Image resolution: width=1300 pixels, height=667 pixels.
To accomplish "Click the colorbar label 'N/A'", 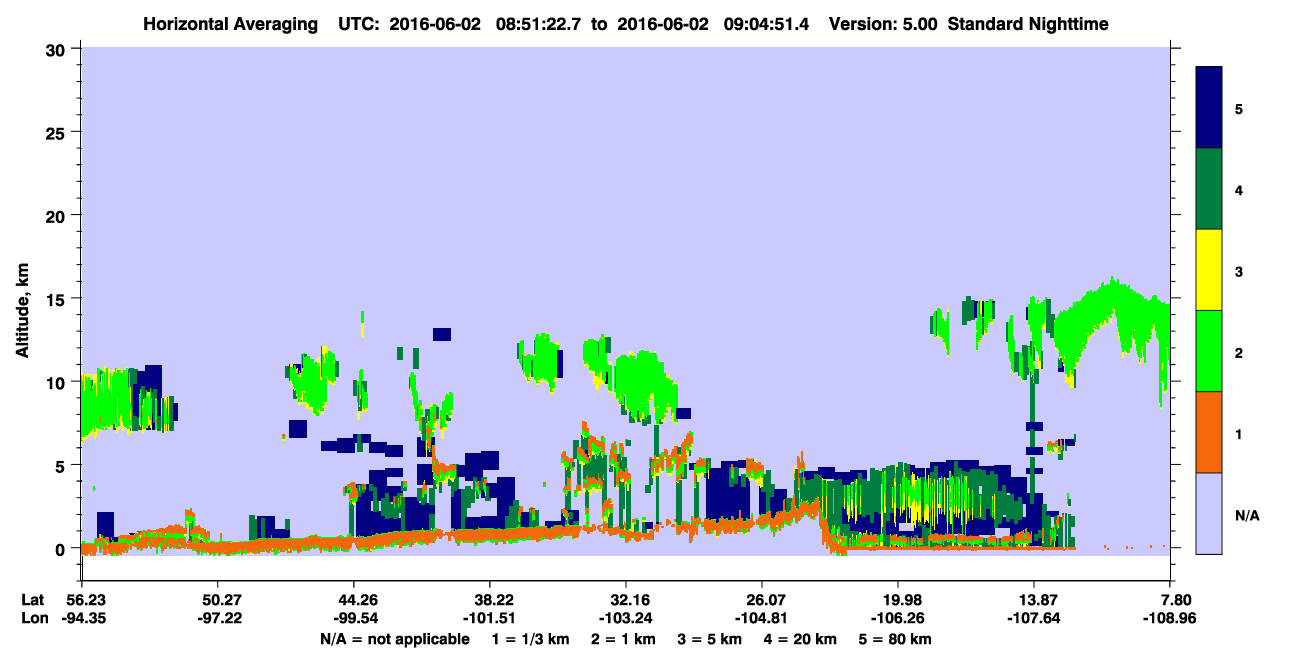I will [1246, 515].
